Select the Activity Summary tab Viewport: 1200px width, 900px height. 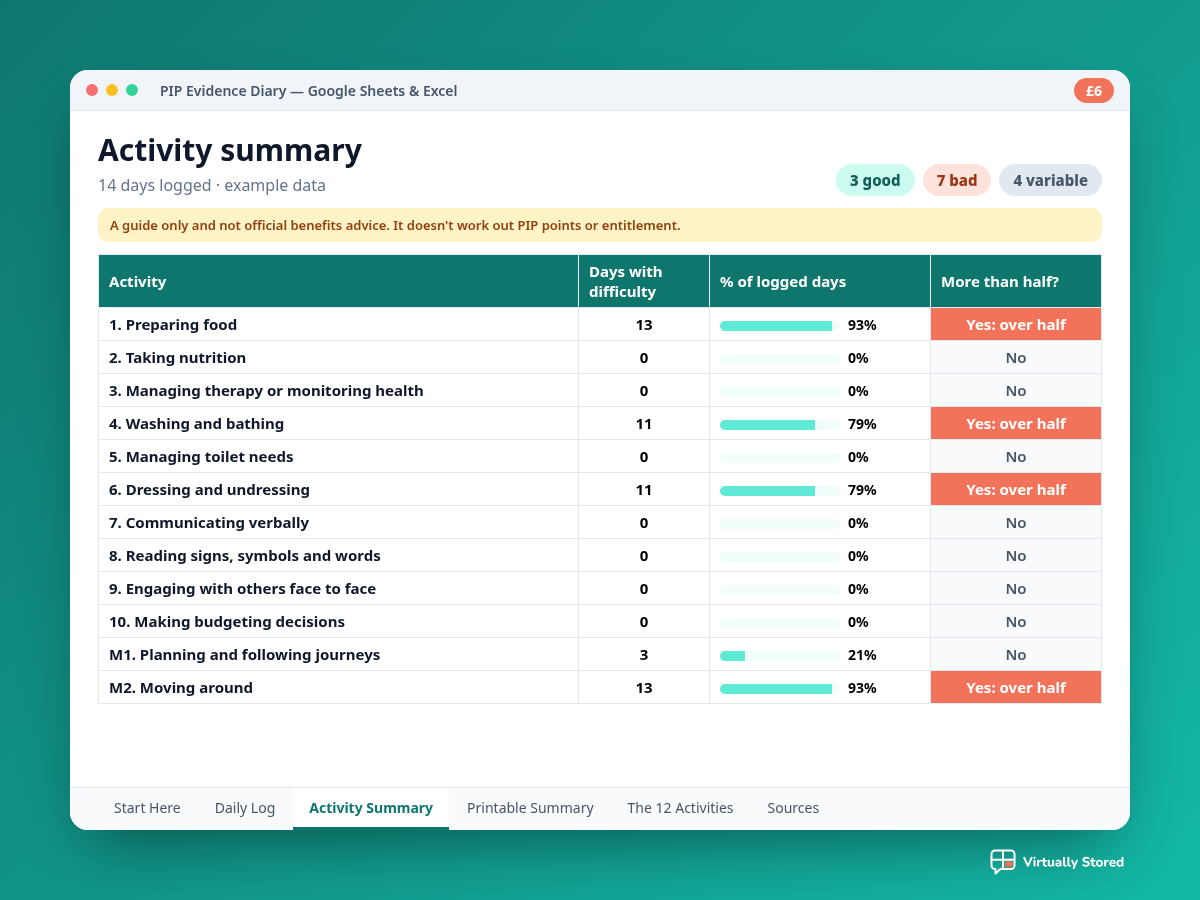[x=371, y=808]
